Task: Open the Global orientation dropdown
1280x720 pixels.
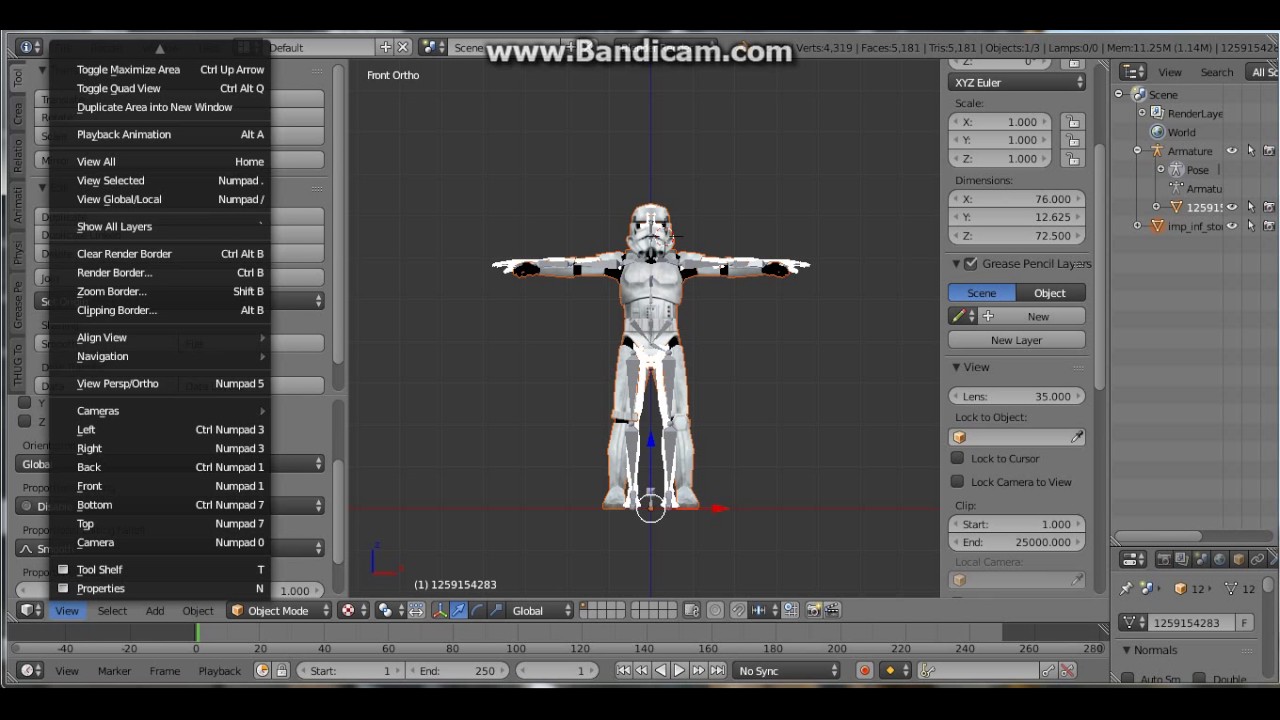Action: click(542, 611)
